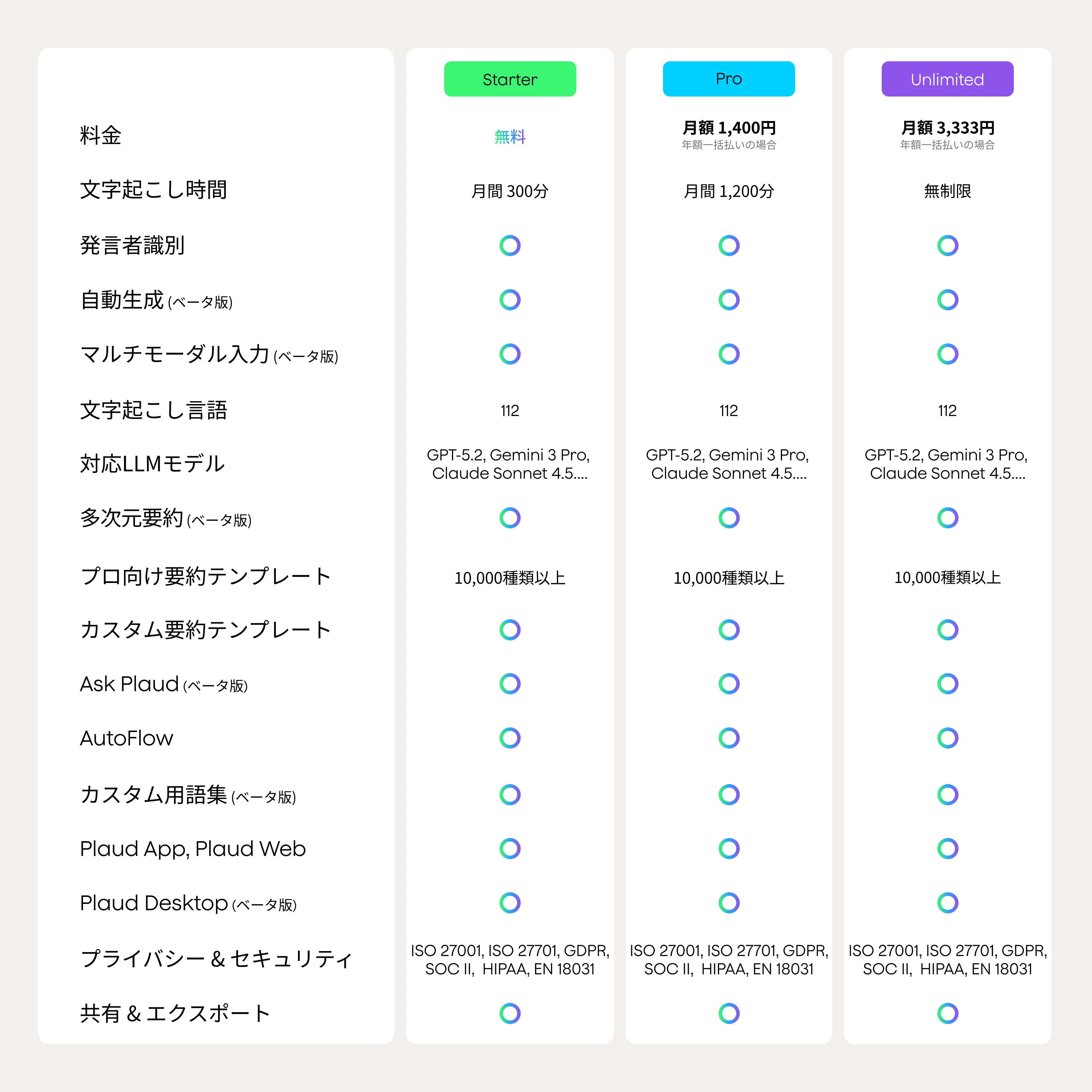This screenshot has width=1092, height=1092.
Task: Click the 月額 3,333円 Unlimited price
Action: (x=947, y=128)
